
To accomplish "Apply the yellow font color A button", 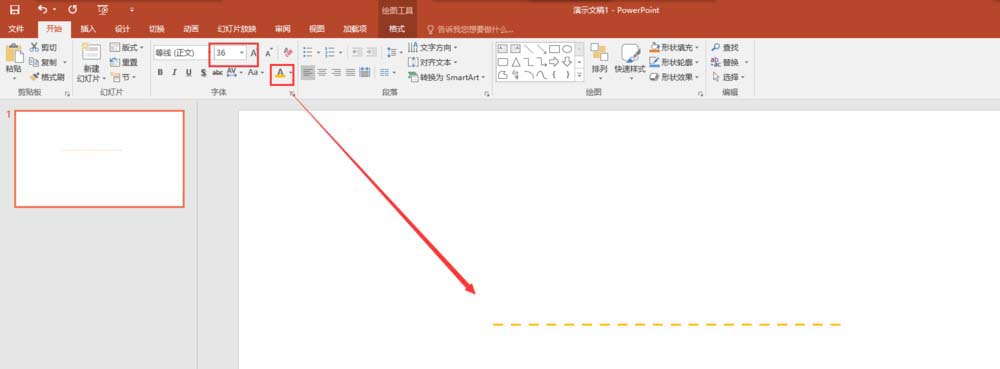I will click(279, 73).
